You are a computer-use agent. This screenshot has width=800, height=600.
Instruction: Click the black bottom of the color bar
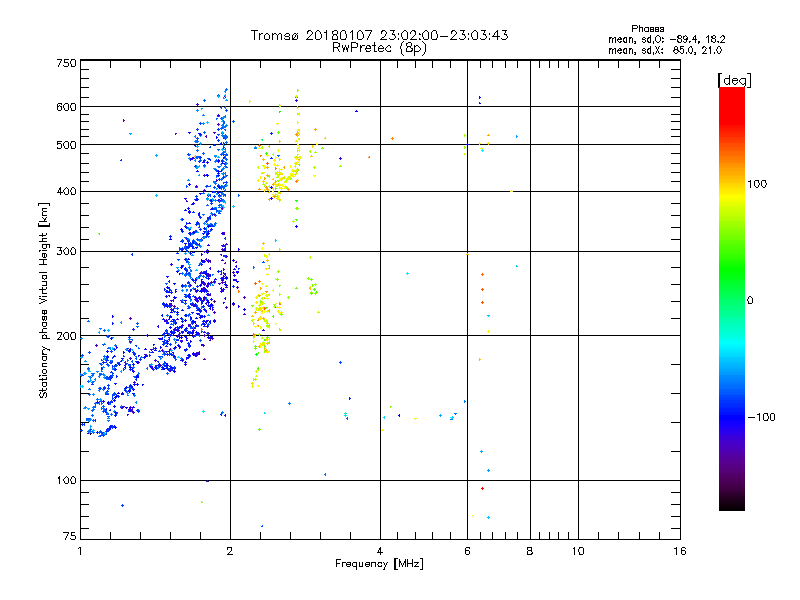(732, 503)
